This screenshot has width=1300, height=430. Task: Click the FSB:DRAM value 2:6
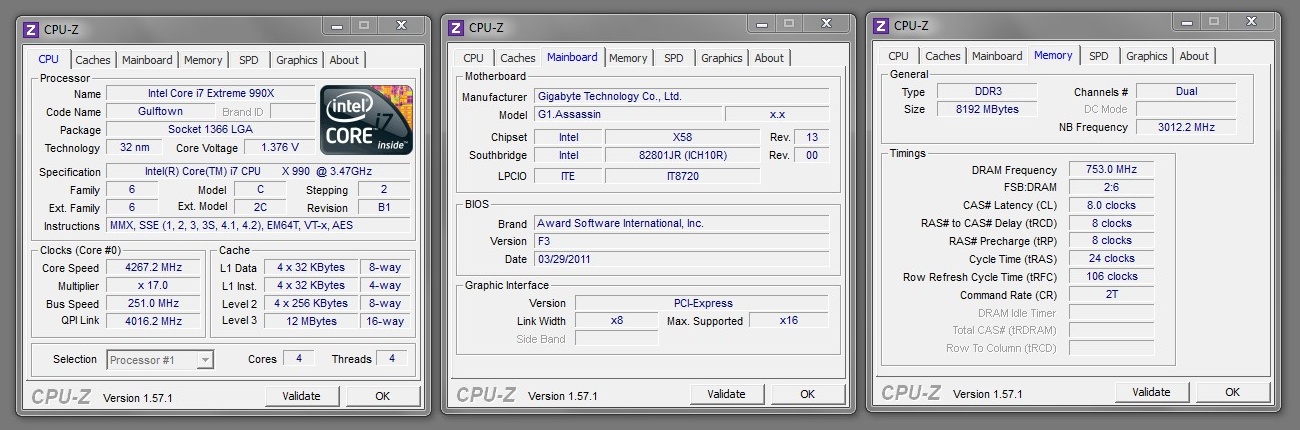[x=1112, y=188]
